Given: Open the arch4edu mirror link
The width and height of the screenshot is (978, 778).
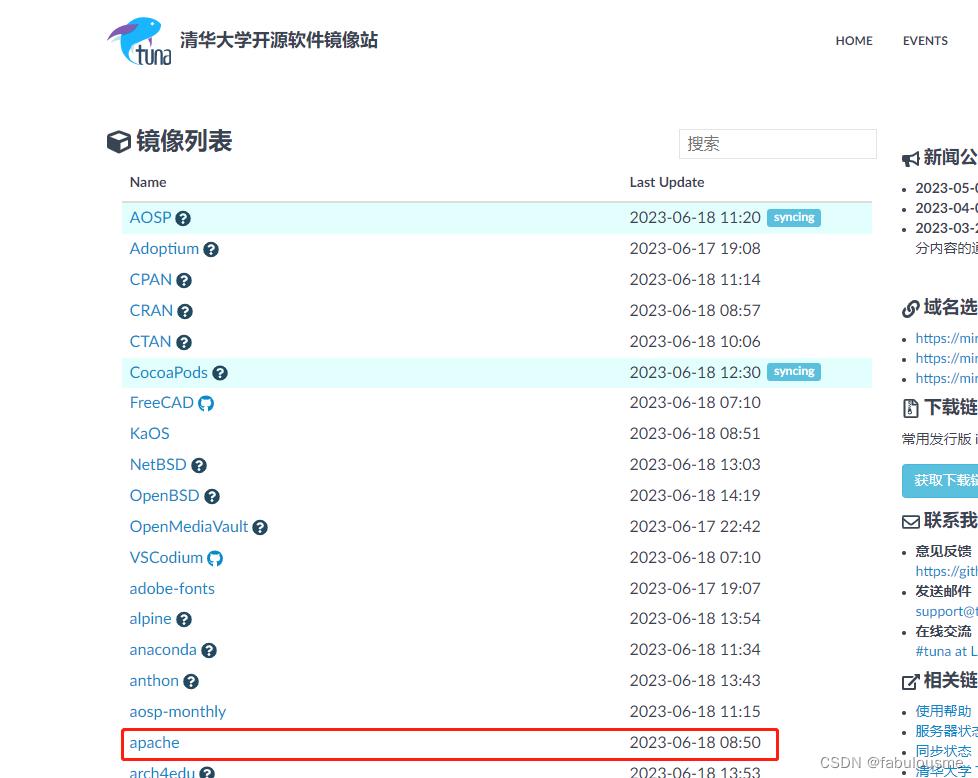Looking at the screenshot, I should pos(162,772).
